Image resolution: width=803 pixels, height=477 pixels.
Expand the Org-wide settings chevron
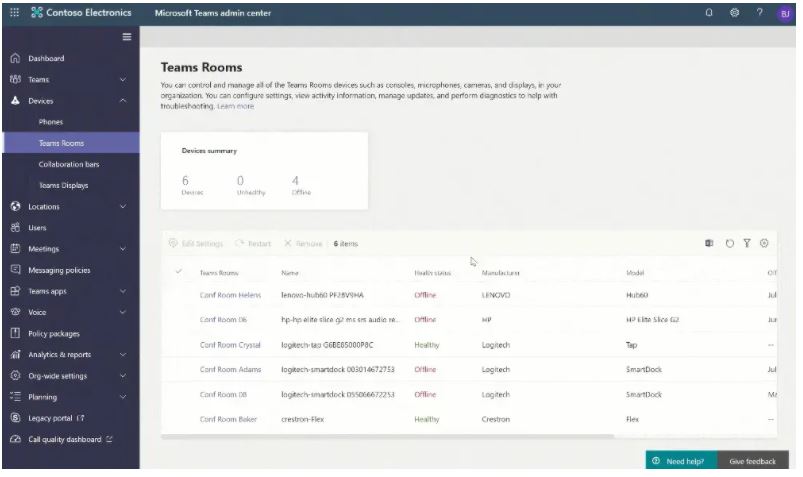[x=123, y=376]
